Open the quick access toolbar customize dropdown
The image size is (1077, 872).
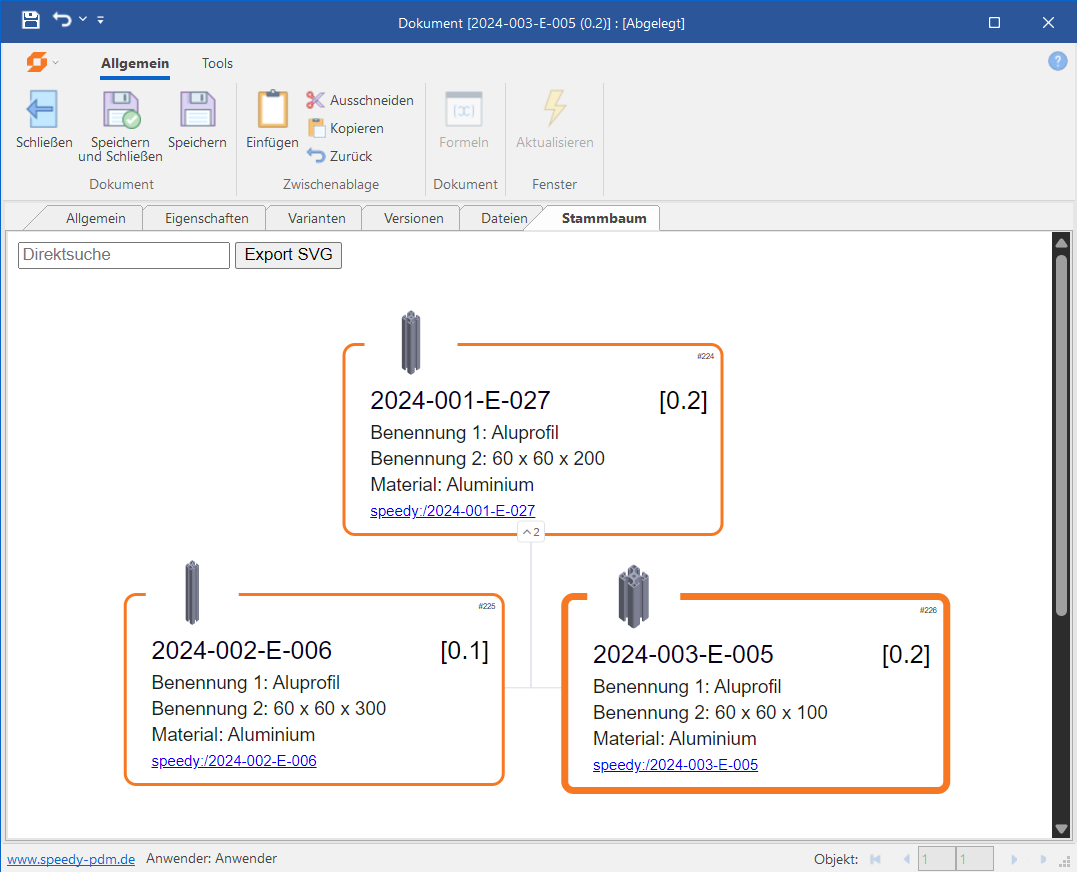[x=101, y=21]
